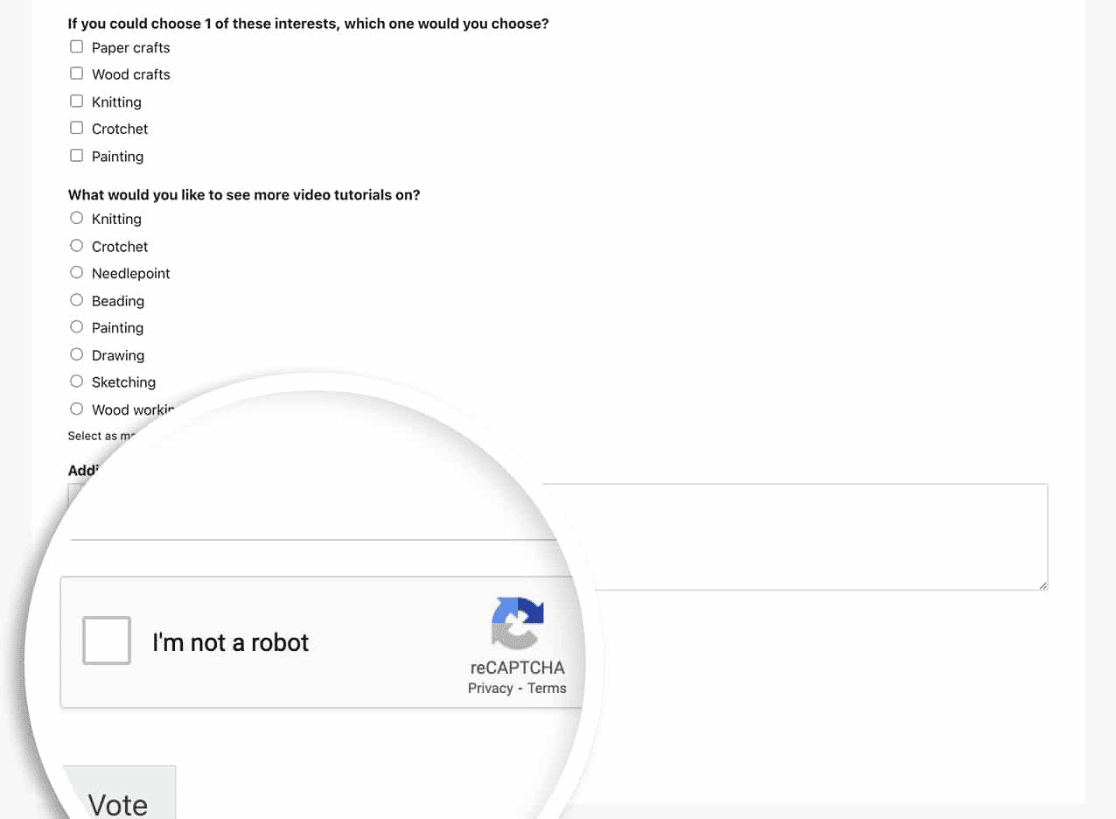Screen dimensions: 1116x819
Task: Tick the Crotchet checkbox option
Action: point(76,128)
